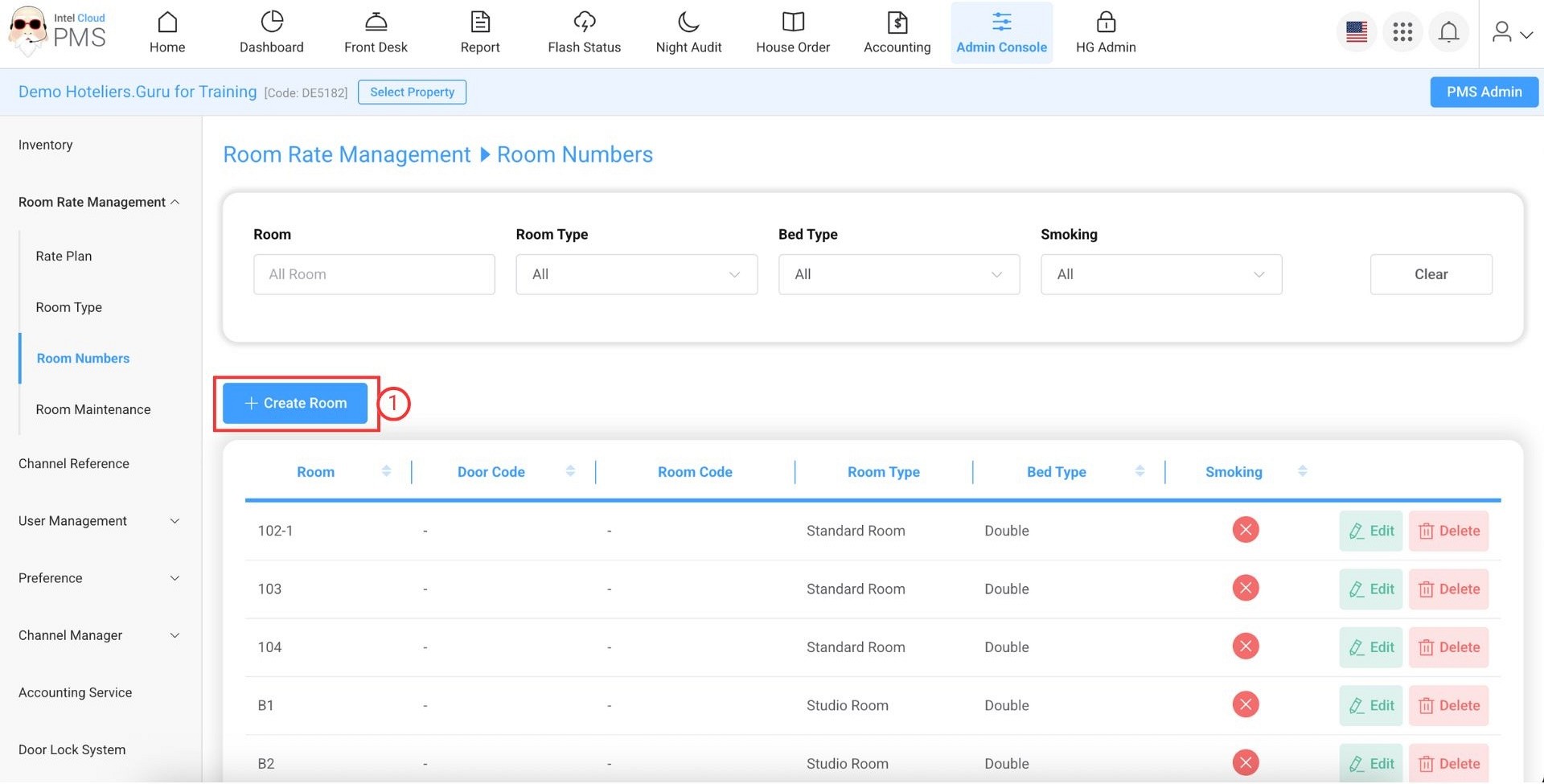This screenshot has width=1544, height=784.
Task: Open the Dashboard pie chart icon
Action: [272, 23]
